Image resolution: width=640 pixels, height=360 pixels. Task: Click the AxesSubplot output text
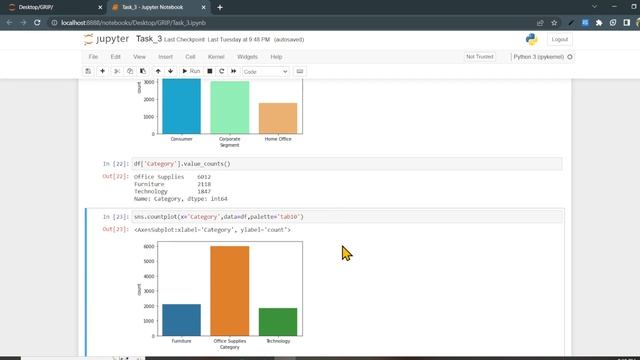(212, 230)
